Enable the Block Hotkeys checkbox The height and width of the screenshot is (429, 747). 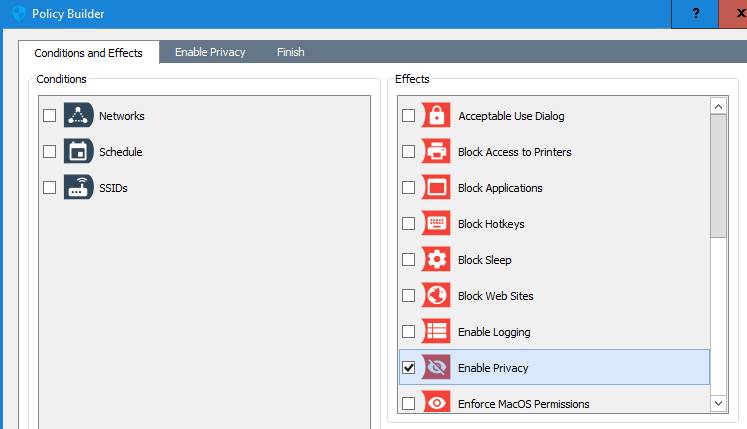(408, 224)
